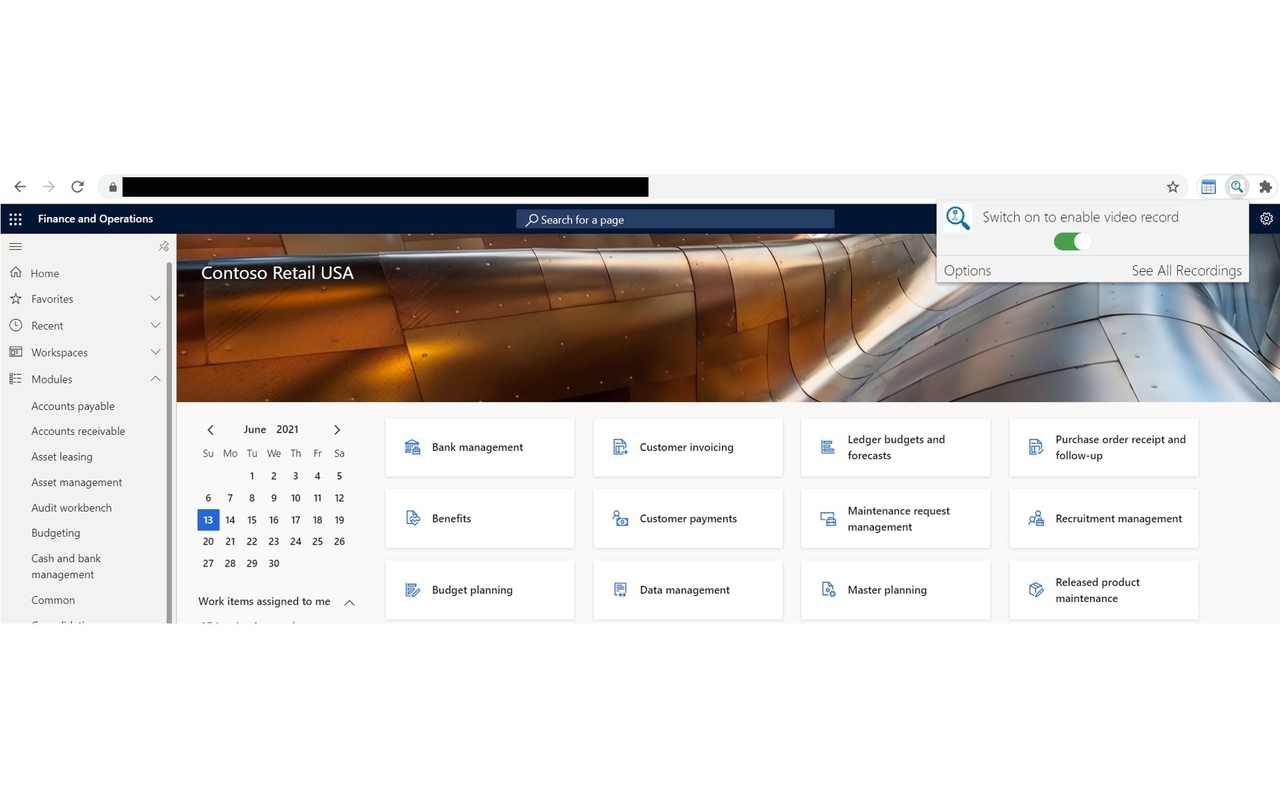Image resolution: width=1280 pixels, height=800 pixels.
Task: Collapse the Modules section
Action: [x=155, y=379]
